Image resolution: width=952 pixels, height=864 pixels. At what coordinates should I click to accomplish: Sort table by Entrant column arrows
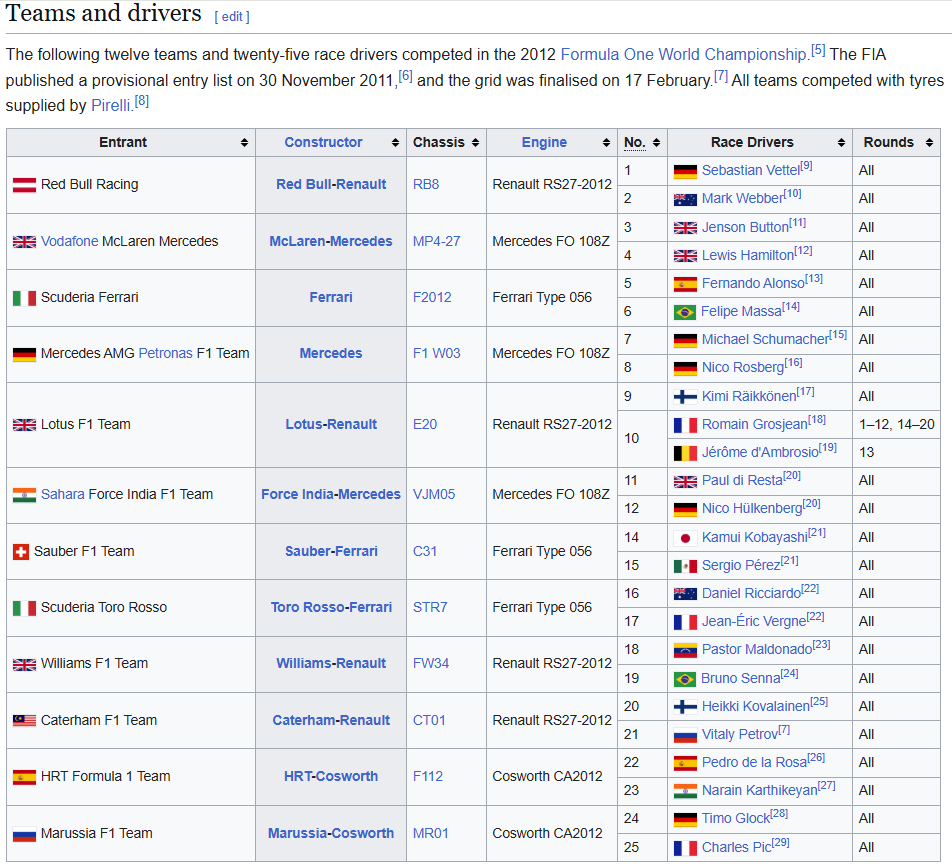[244, 143]
